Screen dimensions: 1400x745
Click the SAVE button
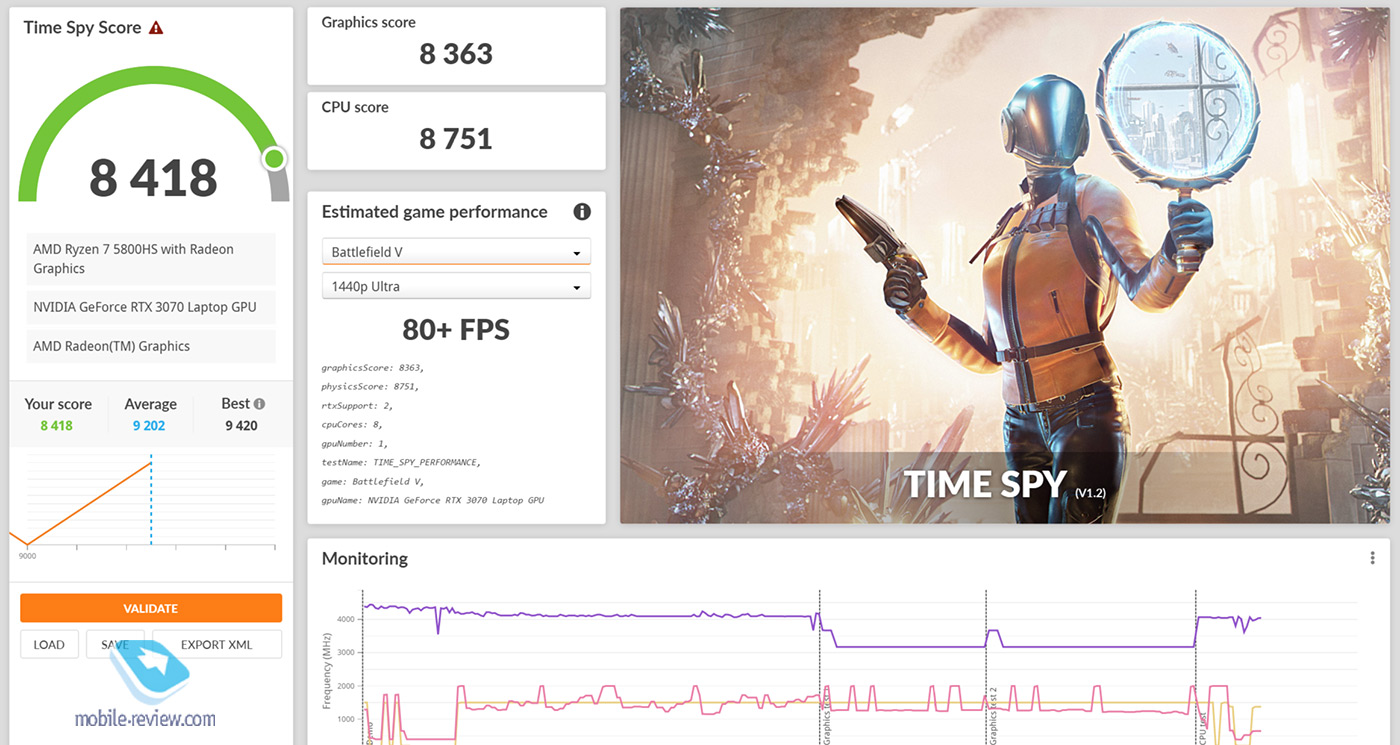(115, 644)
